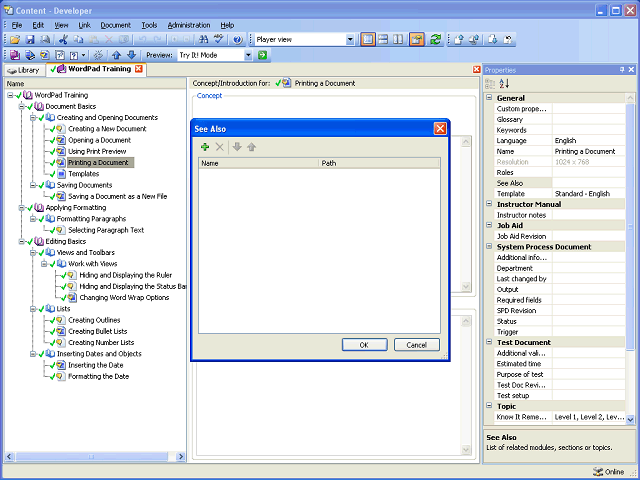Collapse the Editing Basics tree node

click(21, 242)
